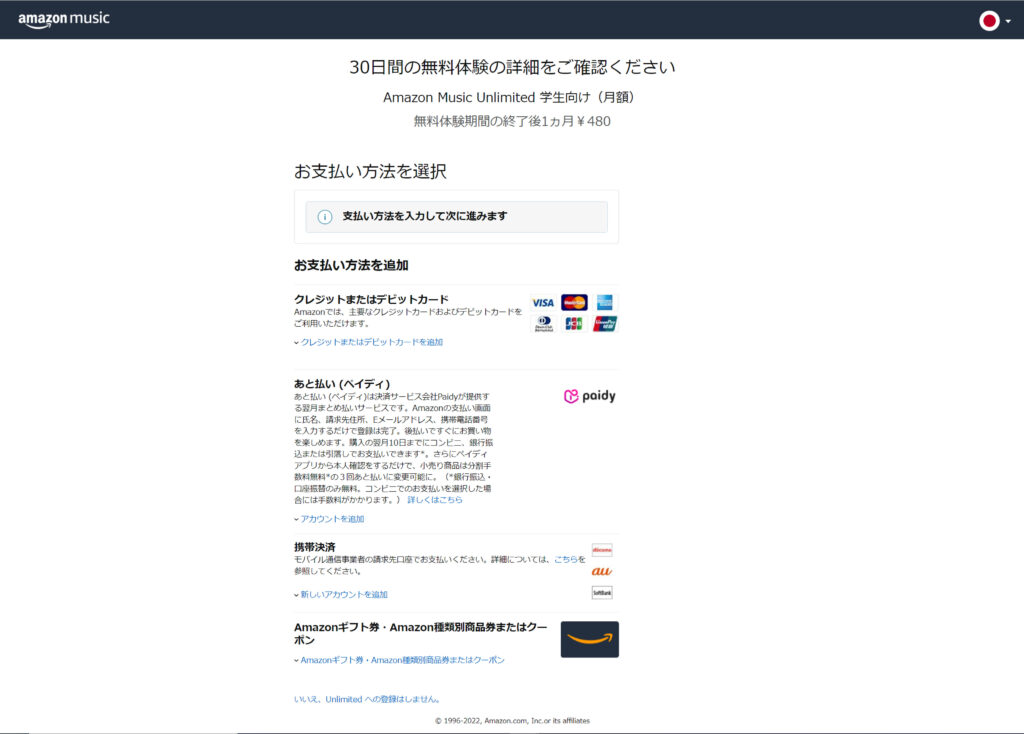Click the Amazon Music logo
The width and height of the screenshot is (1024, 734).
pyautogui.click(x=64, y=20)
